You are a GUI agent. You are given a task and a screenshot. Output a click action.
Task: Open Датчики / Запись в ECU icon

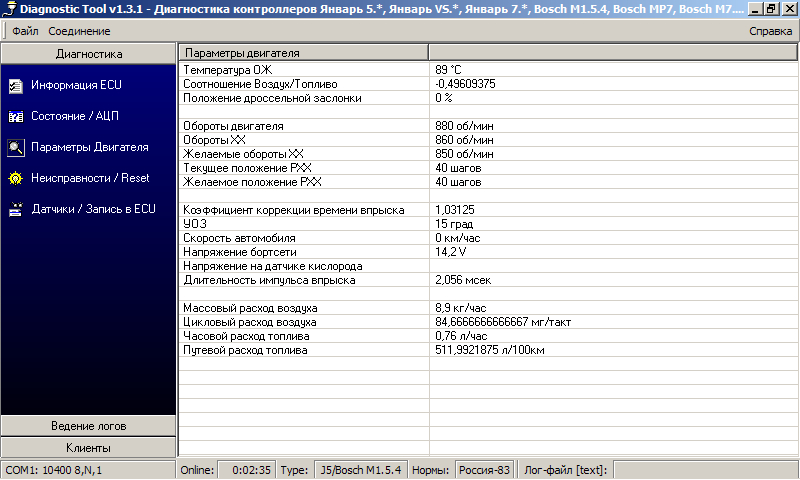tap(15, 209)
